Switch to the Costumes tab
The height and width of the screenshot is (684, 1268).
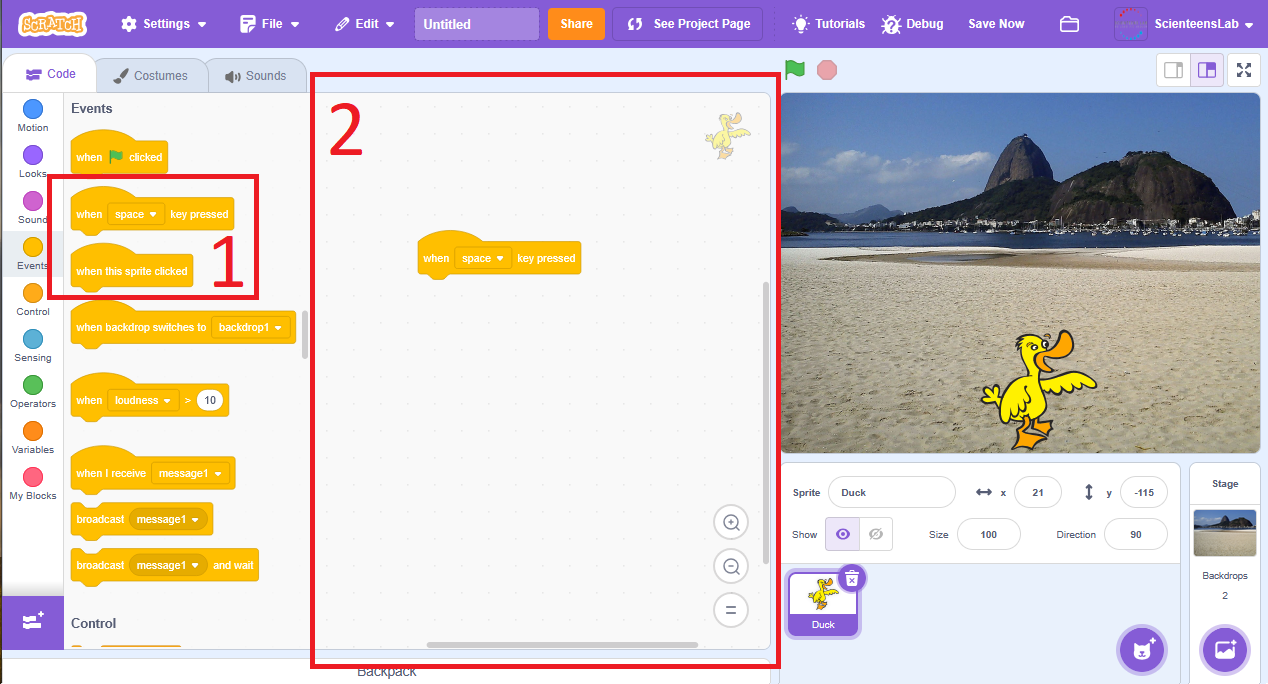[x=150, y=76]
